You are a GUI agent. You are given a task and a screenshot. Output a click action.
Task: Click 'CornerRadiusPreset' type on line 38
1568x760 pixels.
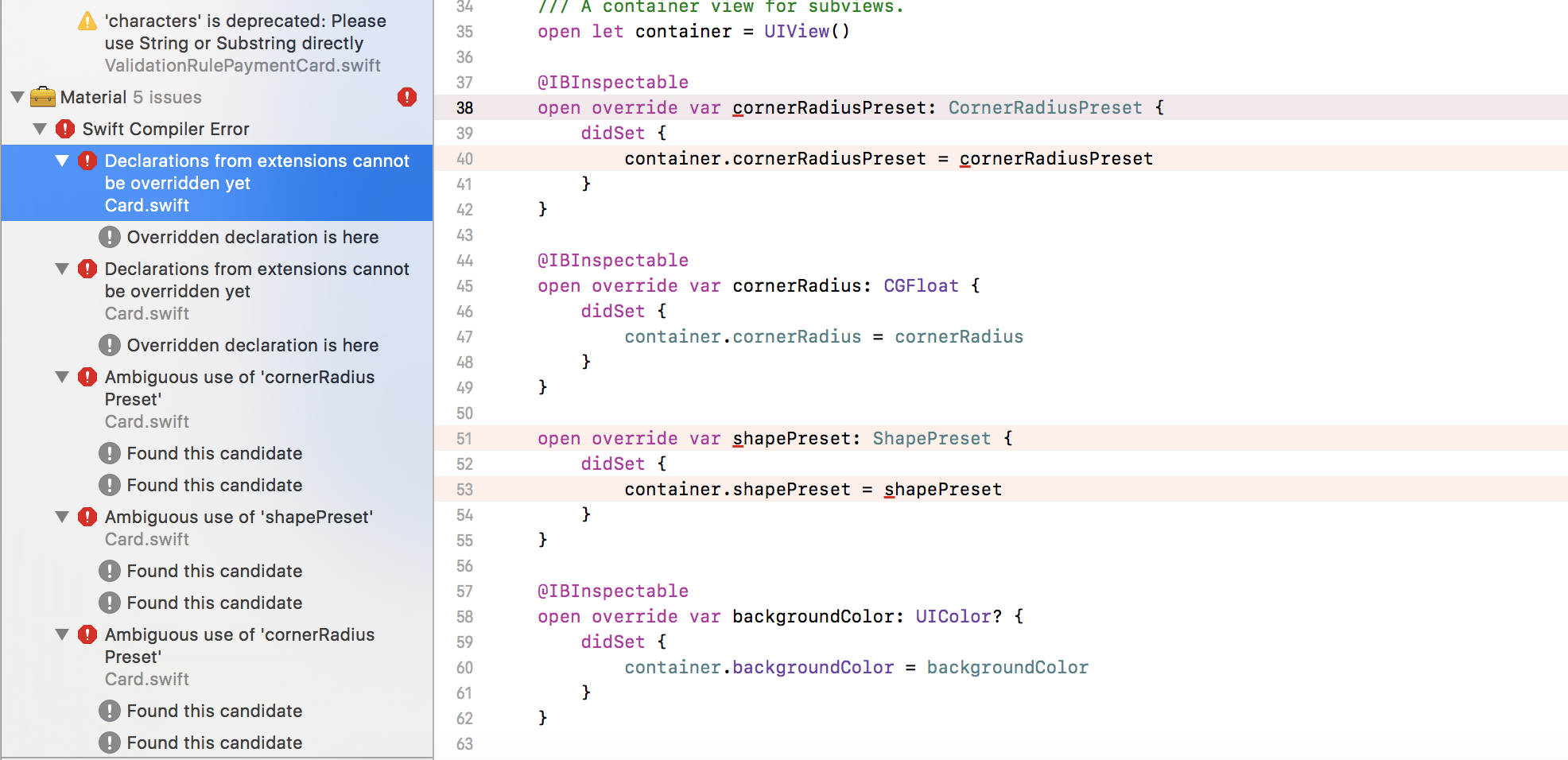point(1045,108)
